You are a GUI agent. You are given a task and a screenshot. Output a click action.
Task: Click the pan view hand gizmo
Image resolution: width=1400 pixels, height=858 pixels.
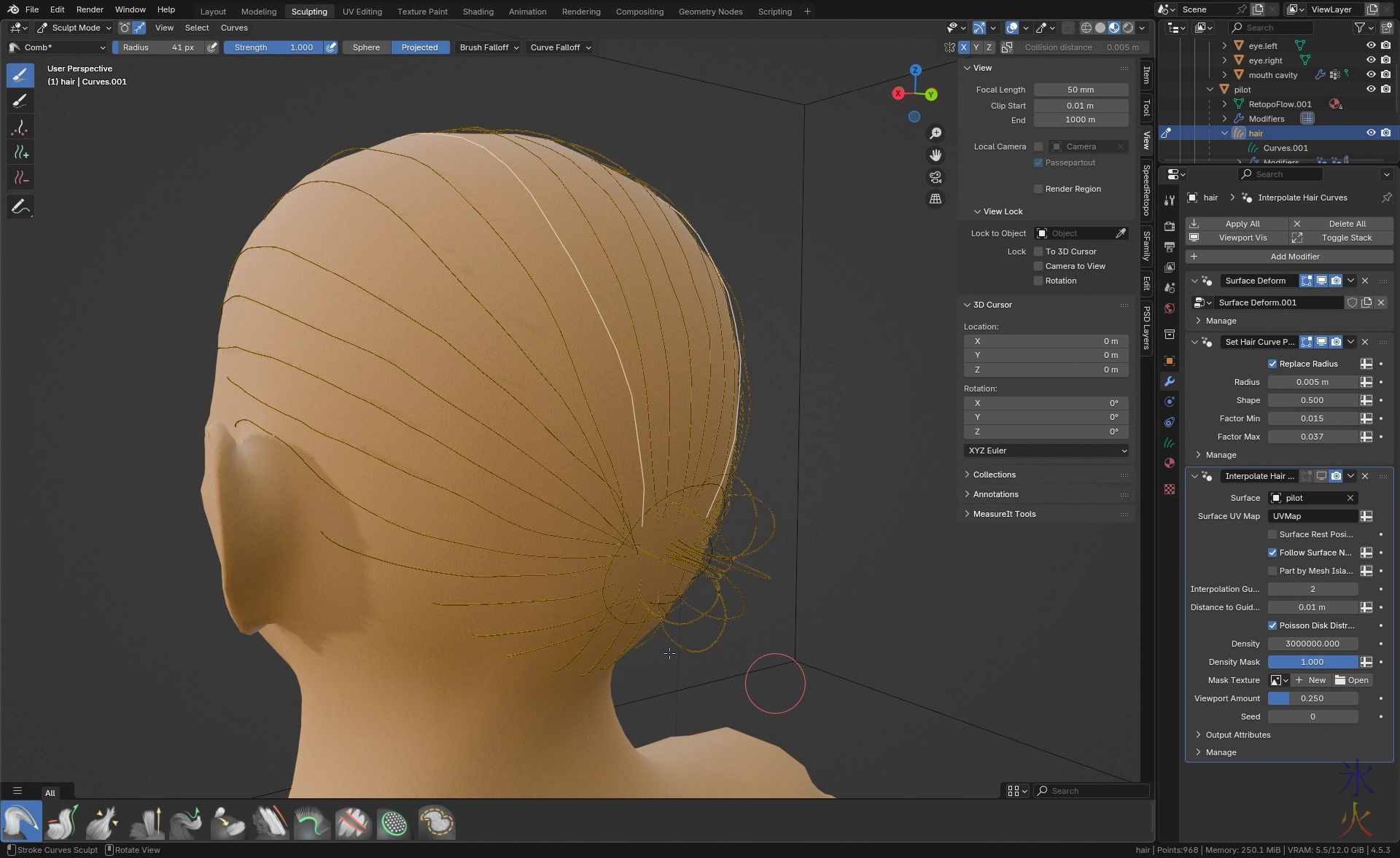pyautogui.click(x=936, y=155)
